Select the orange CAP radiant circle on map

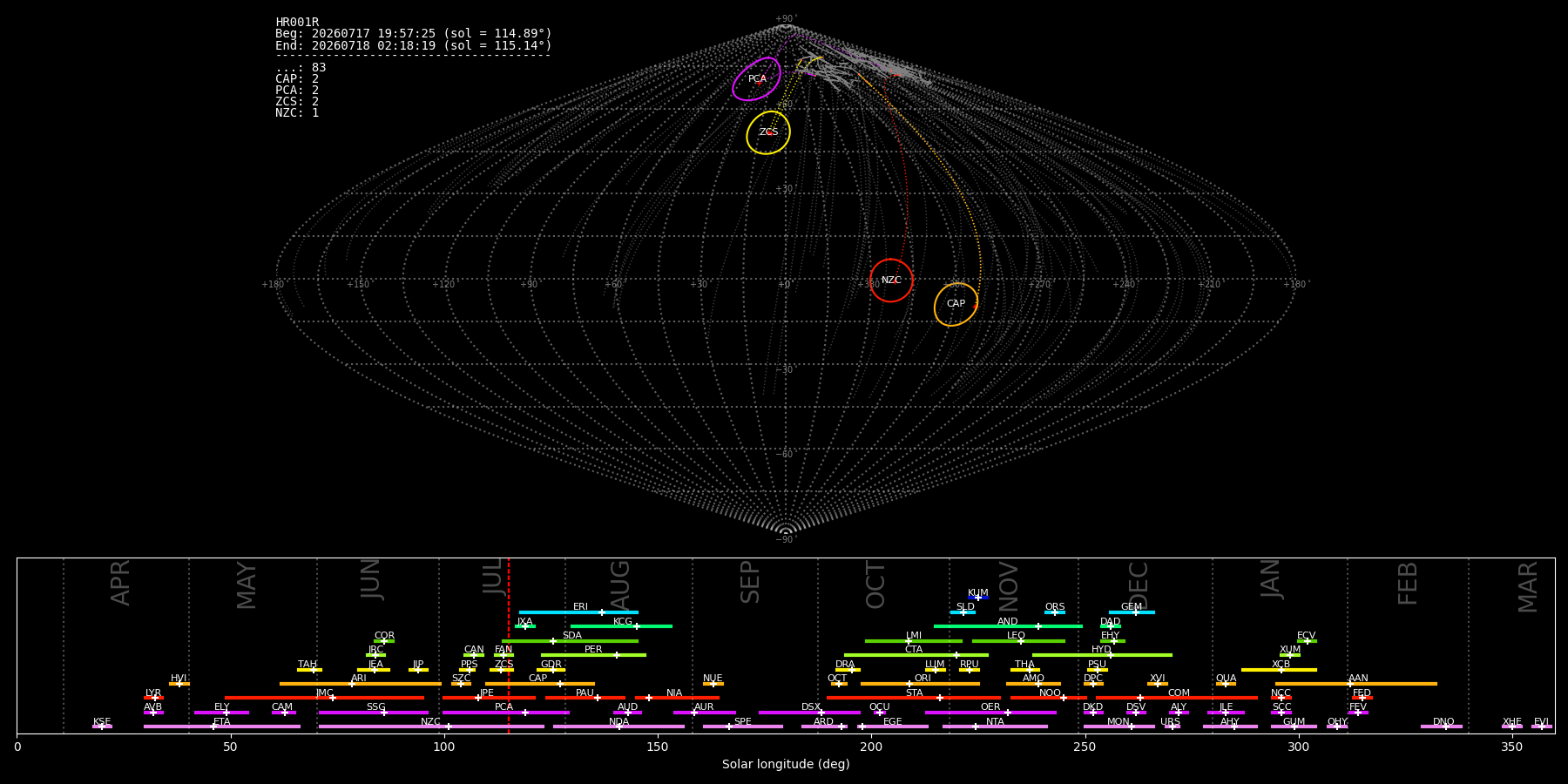956,304
